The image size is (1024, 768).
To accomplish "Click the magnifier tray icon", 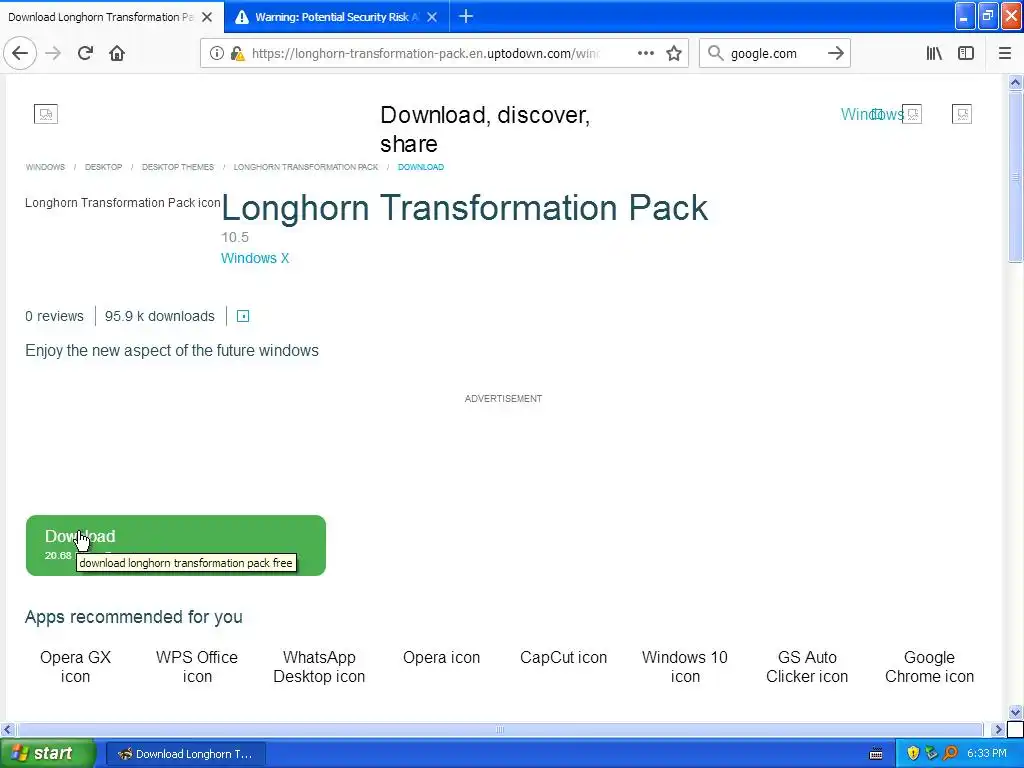I will pyautogui.click(x=950, y=754).
